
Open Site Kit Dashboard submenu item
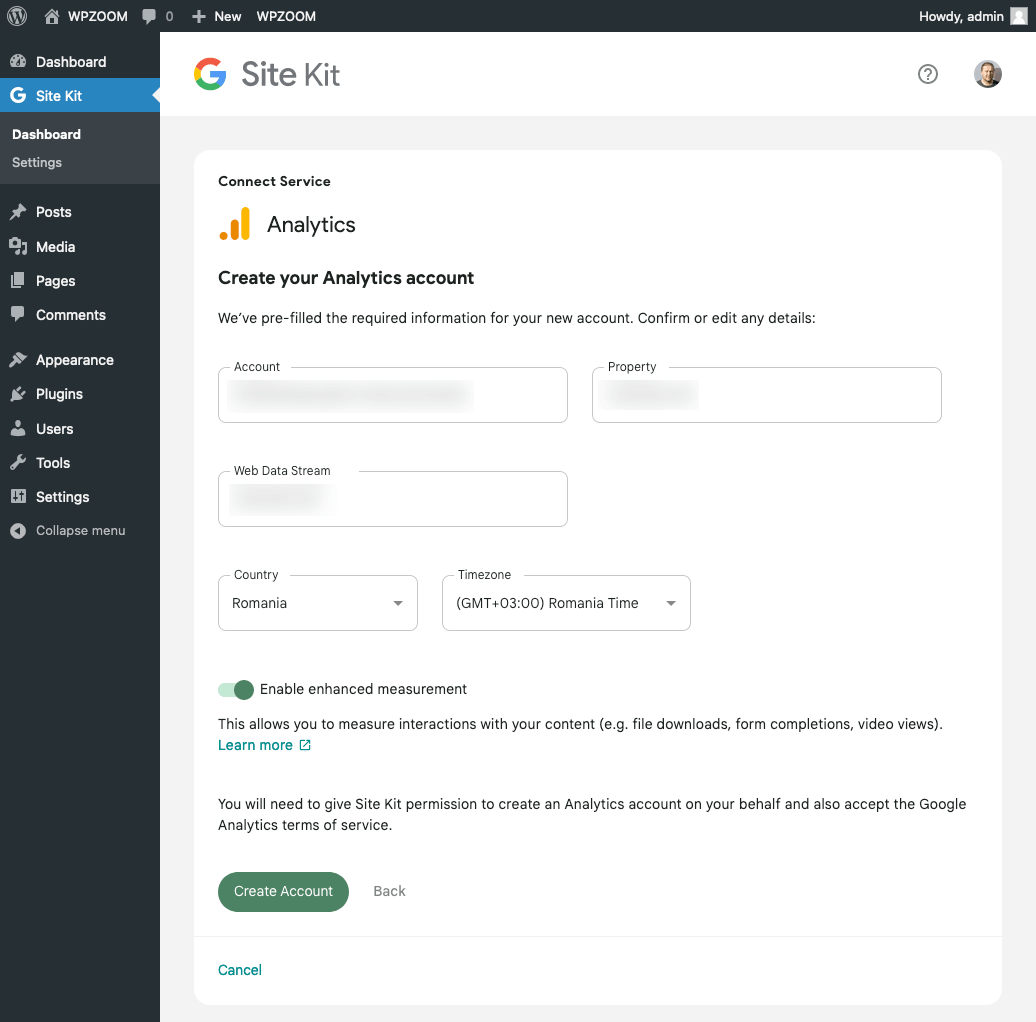[x=46, y=134]
